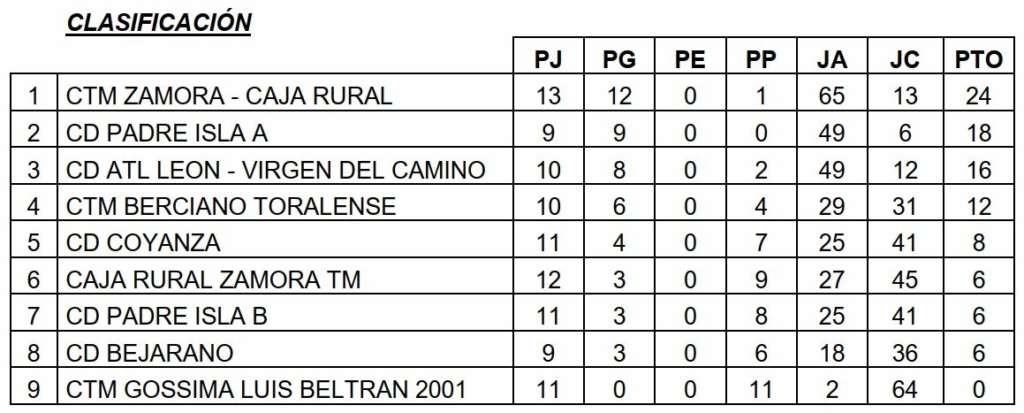
Task: Click the 24 points cell for CTM Zamora
Action: pos(979,96)
